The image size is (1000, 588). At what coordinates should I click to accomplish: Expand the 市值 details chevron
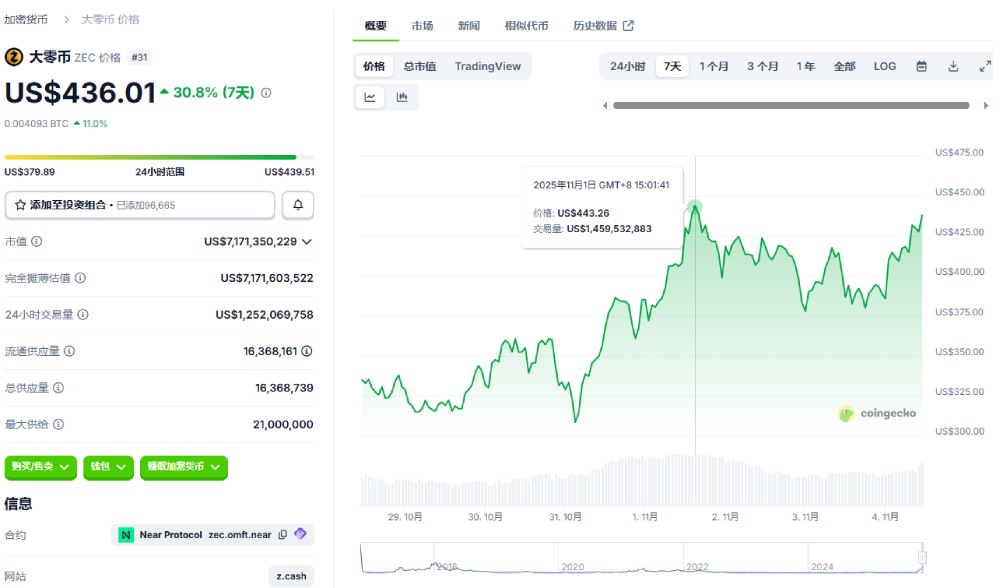(x=307, y=241)
